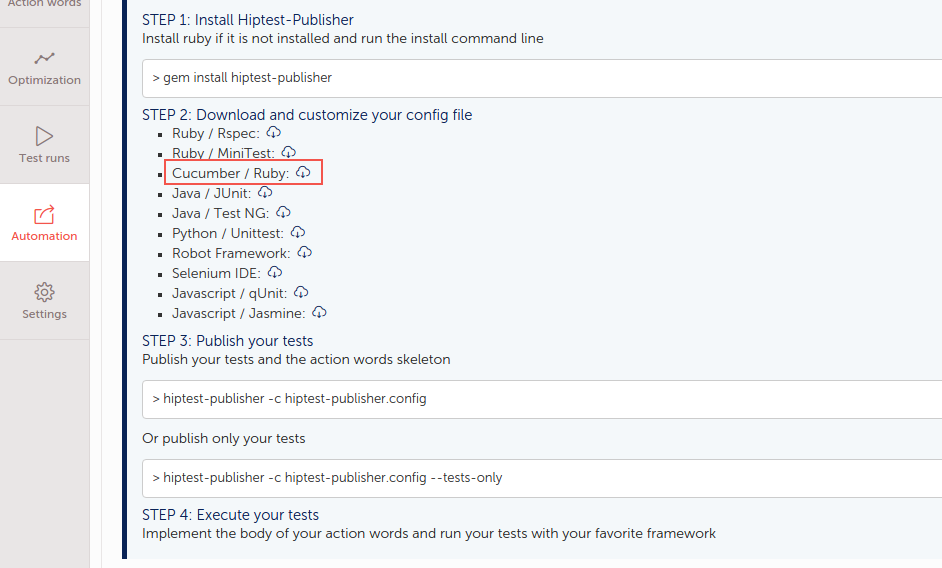Download the Robot Framework config file
Image resolution: width=942 pixels, height=568 pixels.
(305, 252)
